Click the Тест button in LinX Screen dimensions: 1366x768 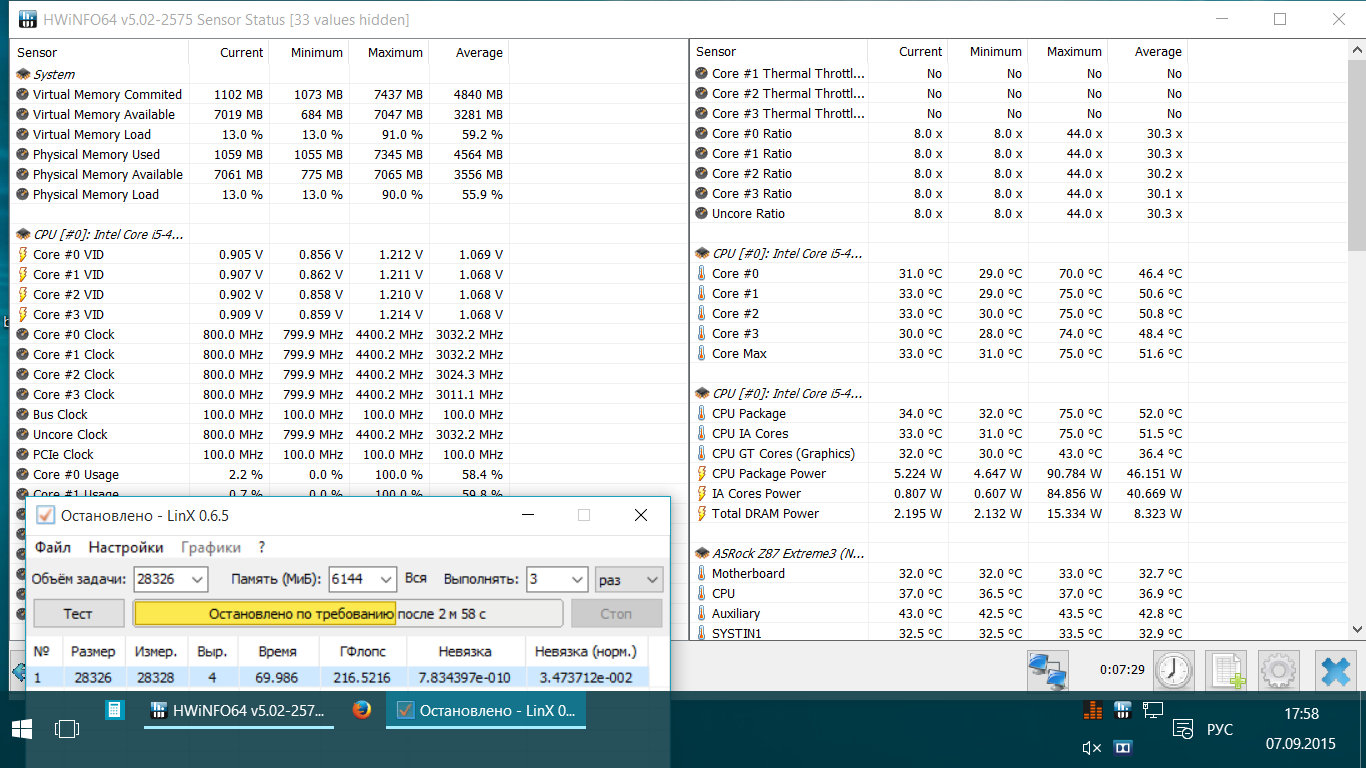click(79, 613)
